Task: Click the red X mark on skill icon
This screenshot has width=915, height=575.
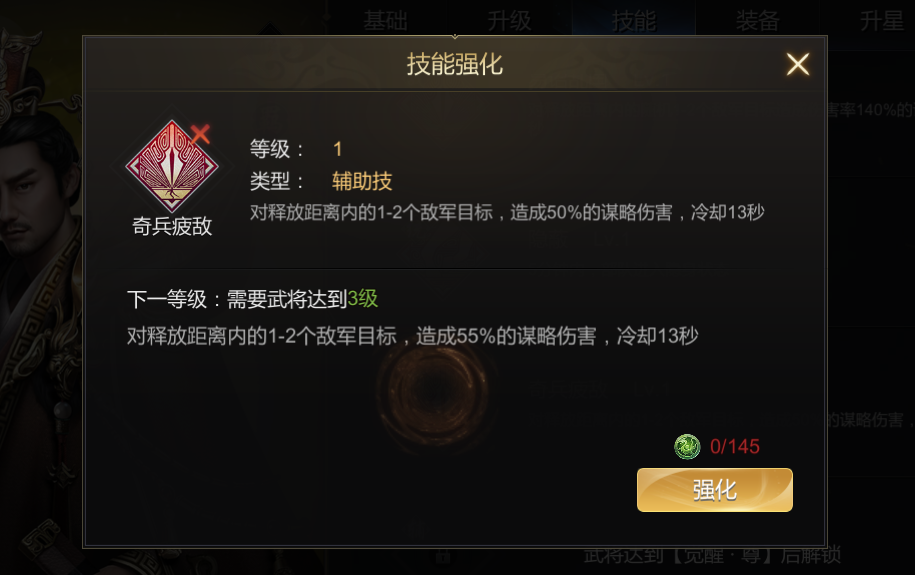Action: (200, 134)
